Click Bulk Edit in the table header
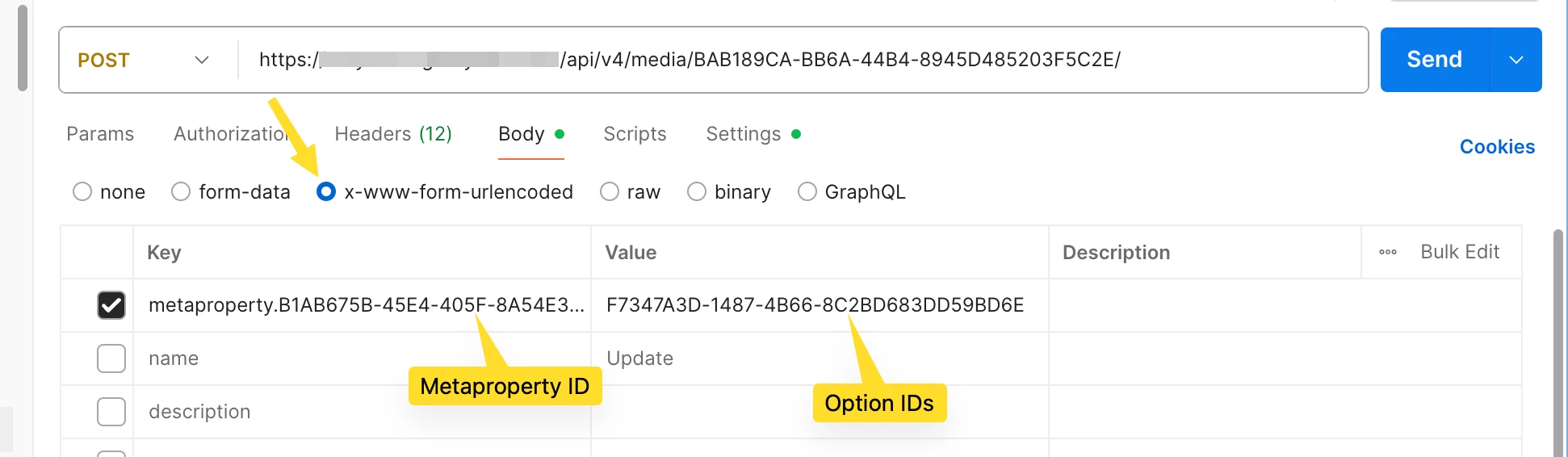Viewport: 1568px width, 457px height. coord(1459,252)
